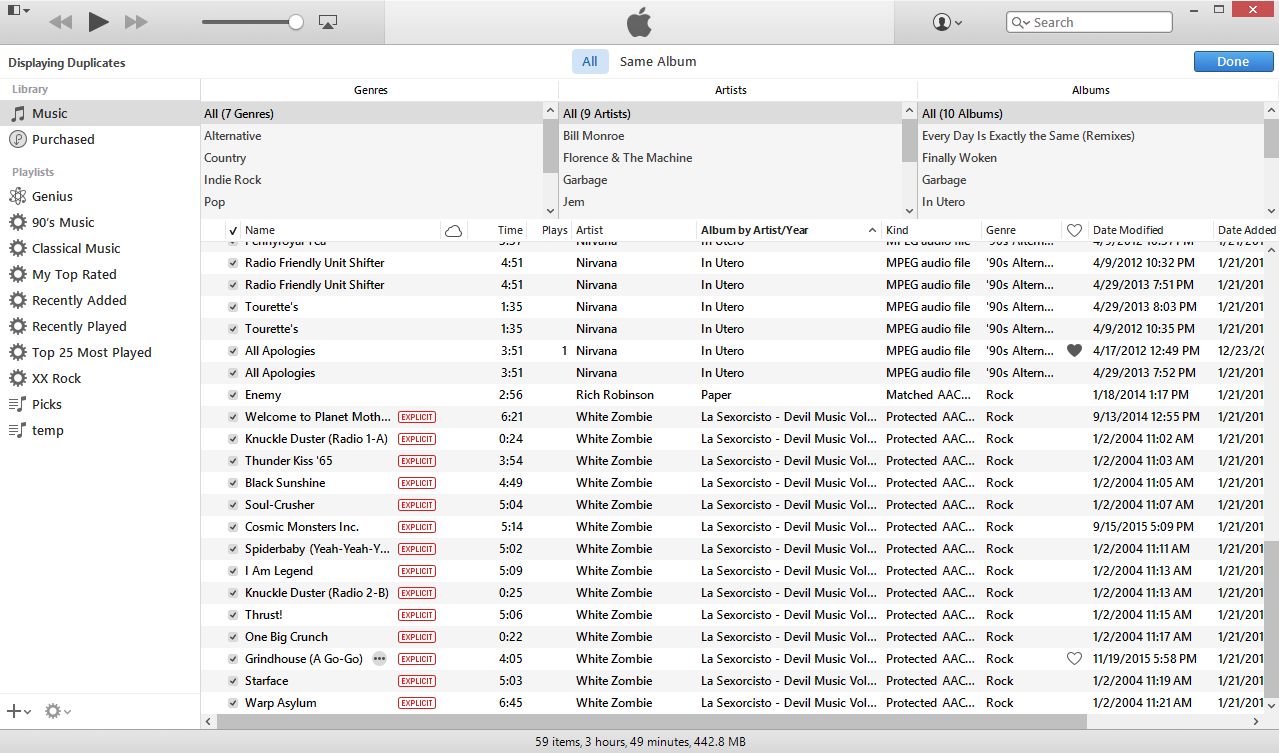Viewport: 1279px width, 753px height.
Task: Open the AirPlay output icon
Action: (327, 22)
